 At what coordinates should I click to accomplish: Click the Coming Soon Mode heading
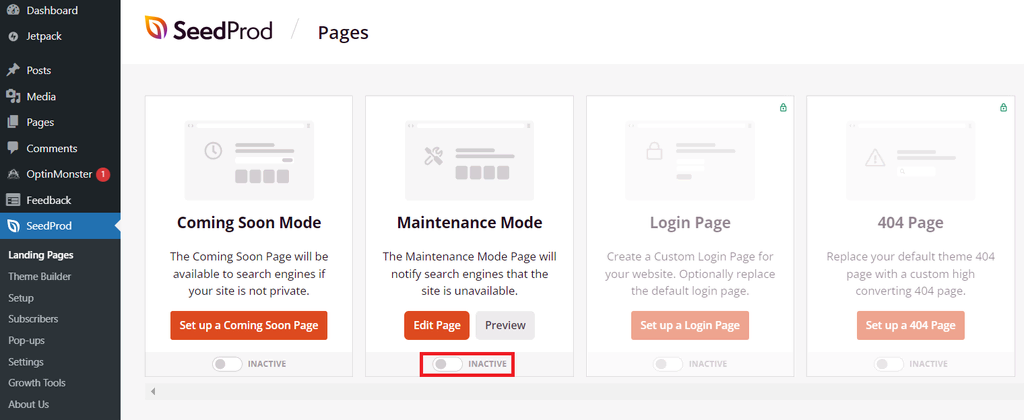[x=249, y=223]
